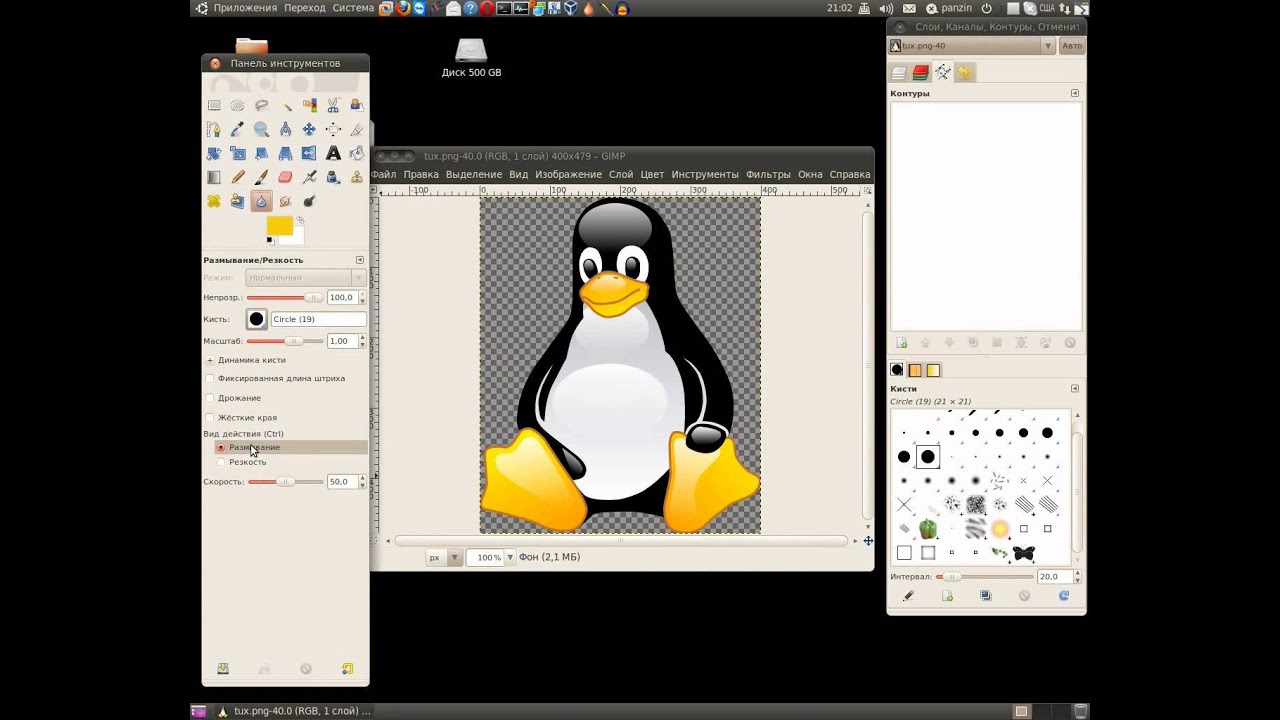Select the Fuzzy Select magic wand tool
This screenshot has height=720, width=1280.
pos(285,105)
